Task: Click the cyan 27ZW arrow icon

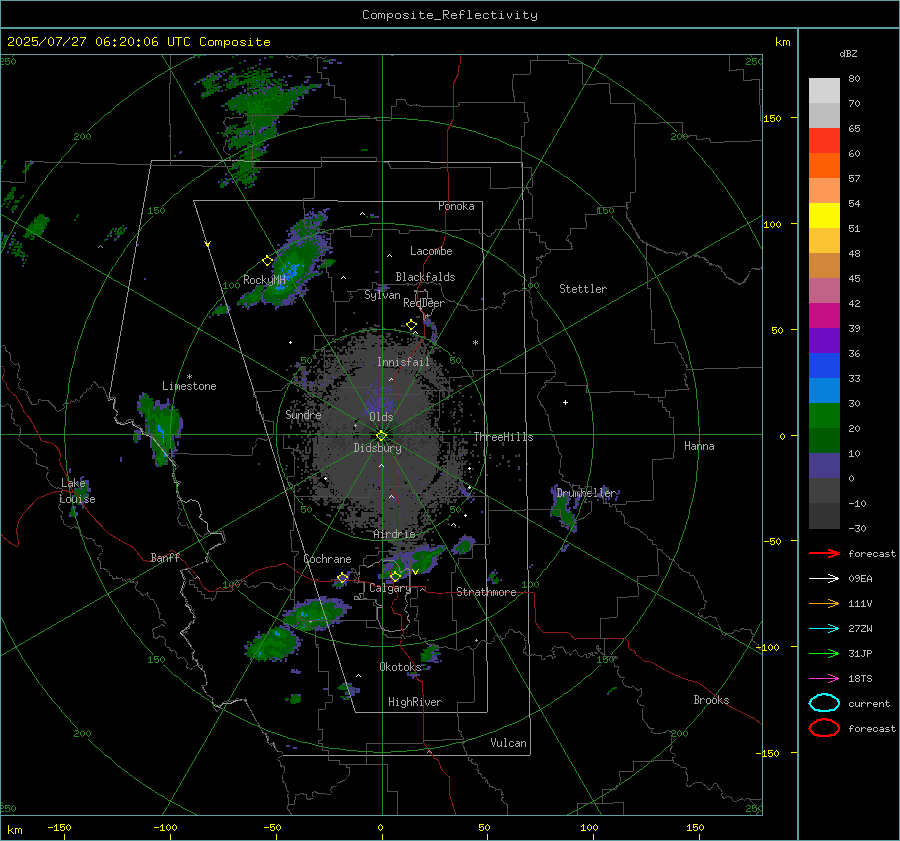Action: point(824,629)
